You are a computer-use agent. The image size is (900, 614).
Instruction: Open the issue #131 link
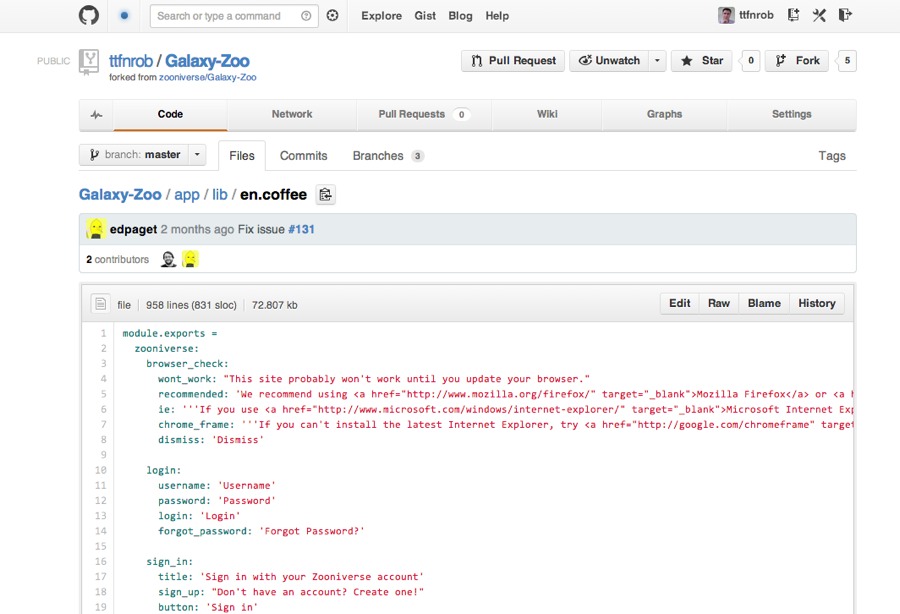[x=301, y=229]
